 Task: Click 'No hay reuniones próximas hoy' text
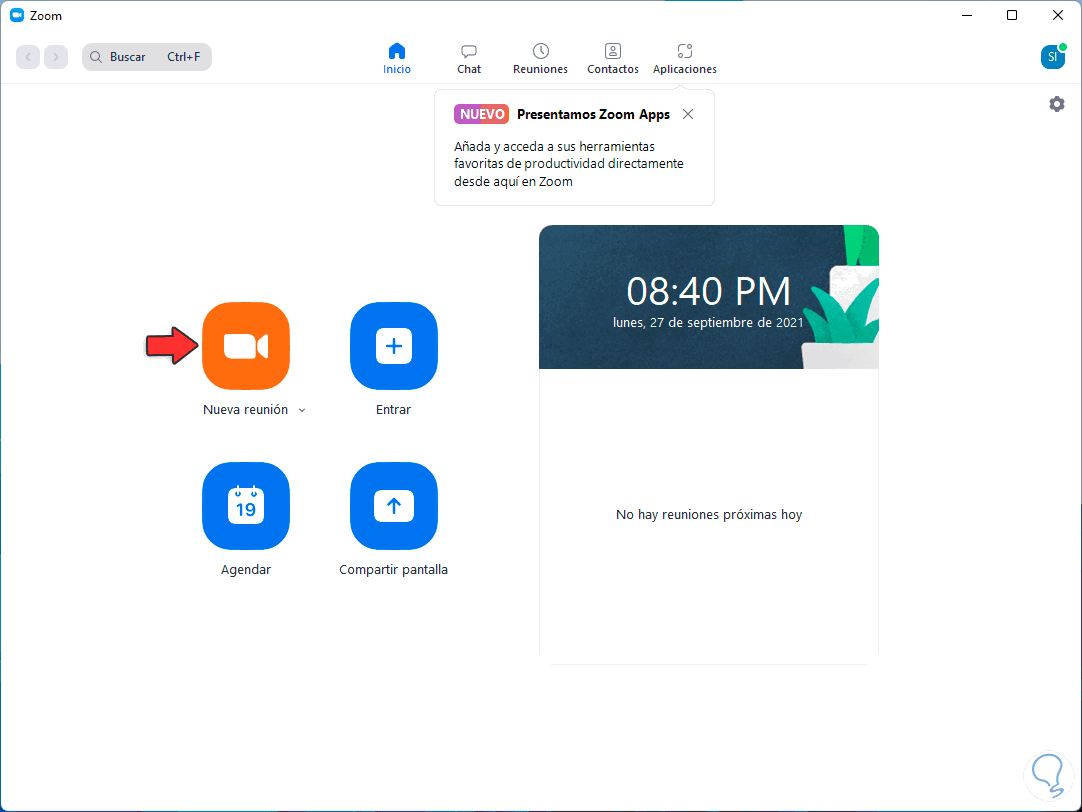pos(709,515)
